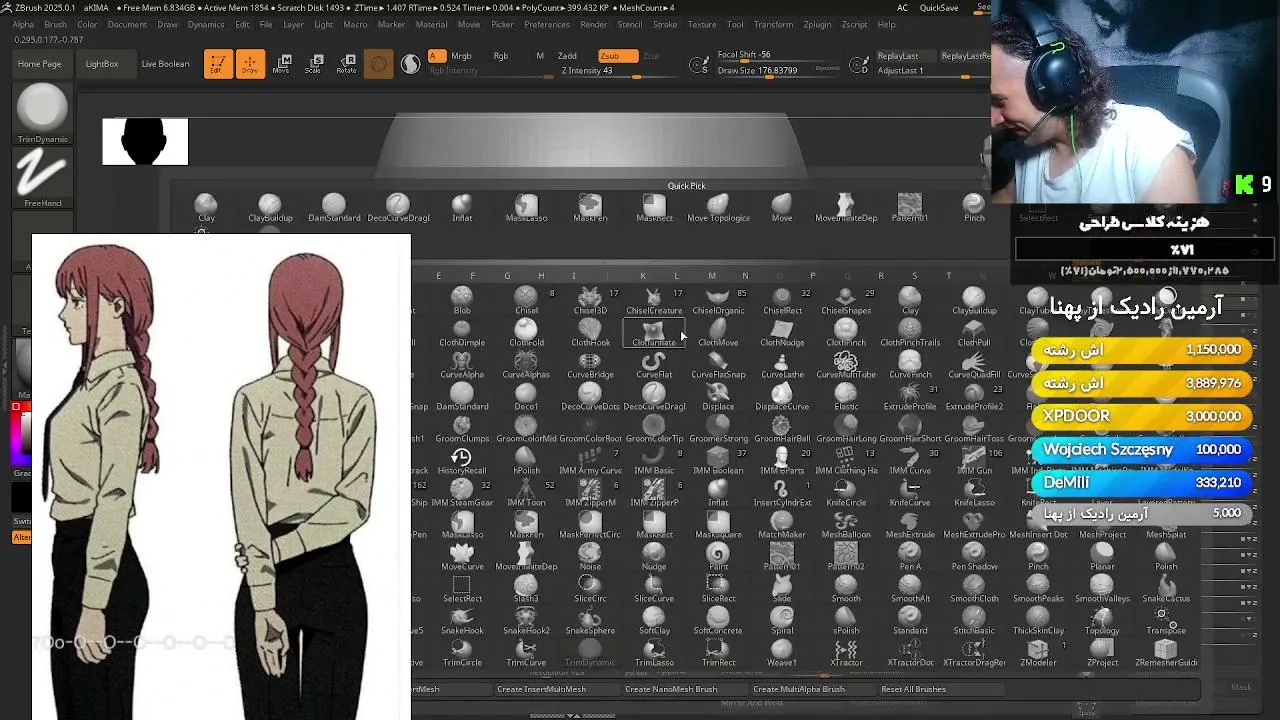Select the Nudge brush
This screenshot has width=1280, height=720.
click(x=654, y=557)
